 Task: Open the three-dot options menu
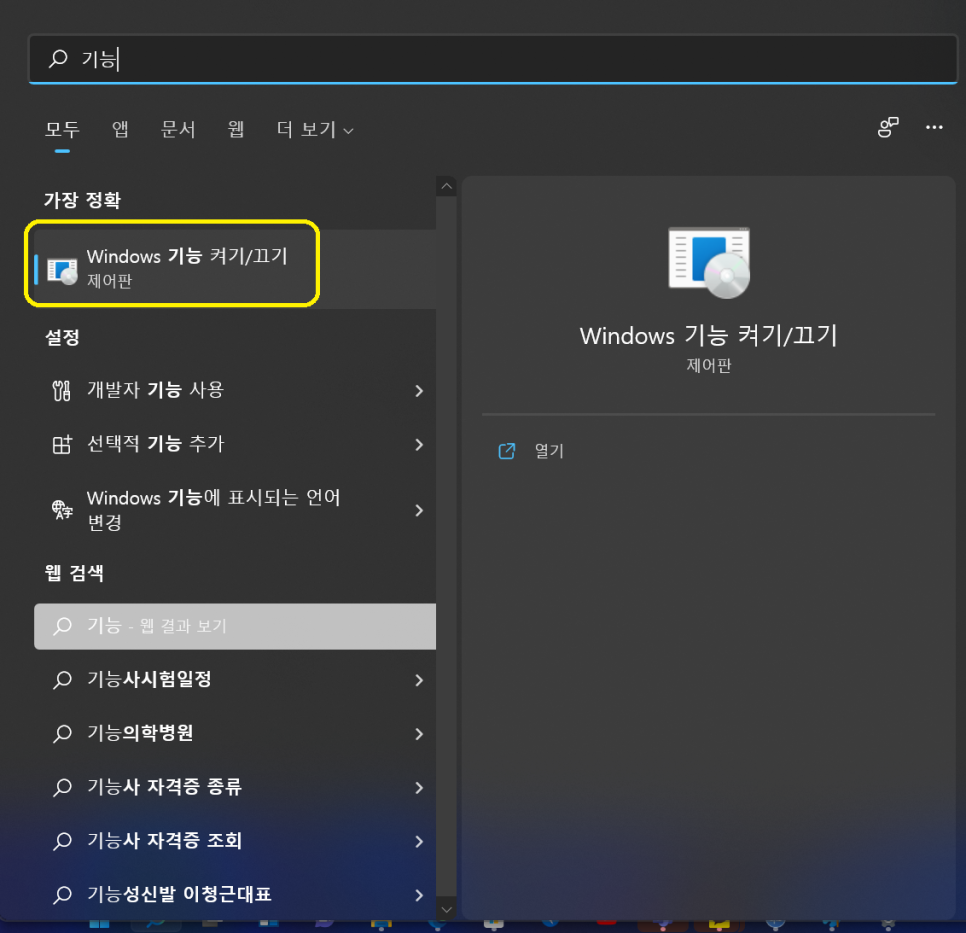pyautogui.click(x=934, y=128)
